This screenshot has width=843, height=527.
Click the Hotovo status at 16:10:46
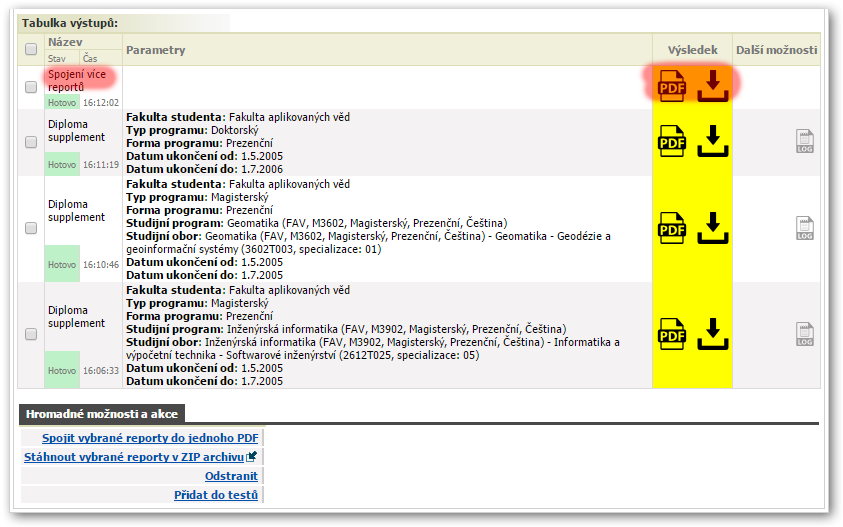(62, 264)
